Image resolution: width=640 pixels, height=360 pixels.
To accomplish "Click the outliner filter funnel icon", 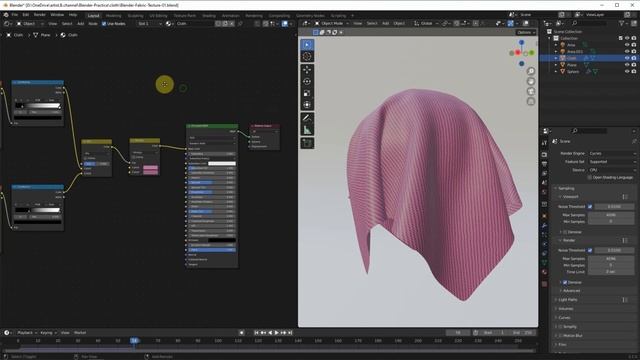I will [x=622, y=24].
